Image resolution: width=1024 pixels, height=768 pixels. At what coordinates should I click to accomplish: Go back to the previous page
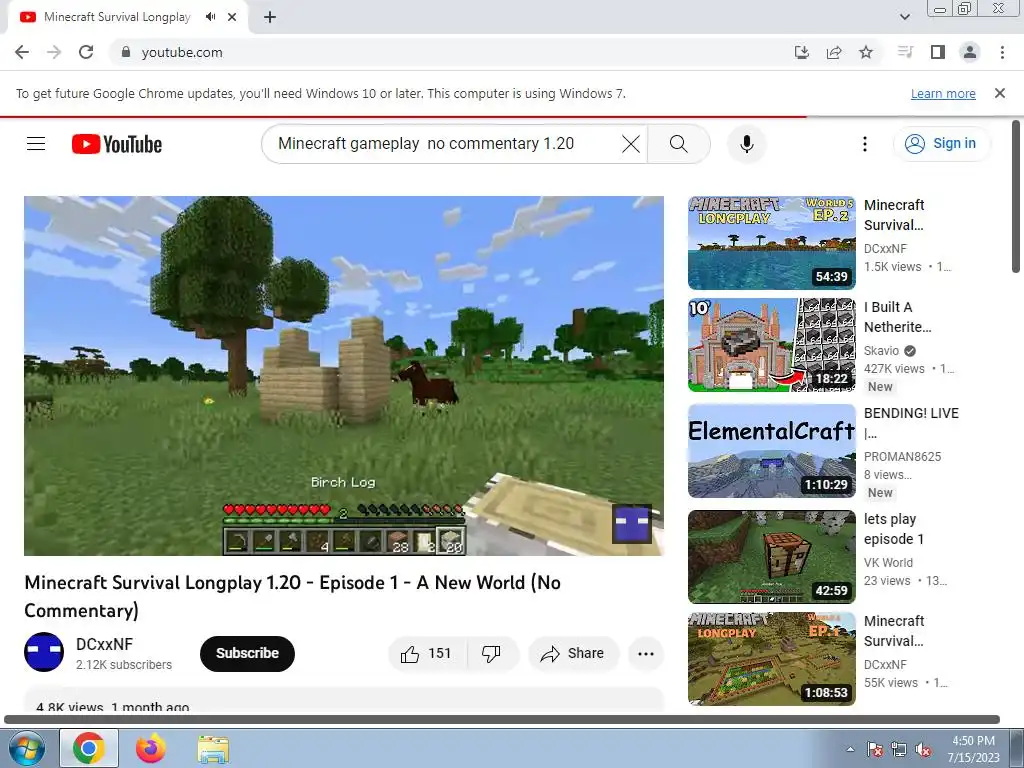[22, 52]
